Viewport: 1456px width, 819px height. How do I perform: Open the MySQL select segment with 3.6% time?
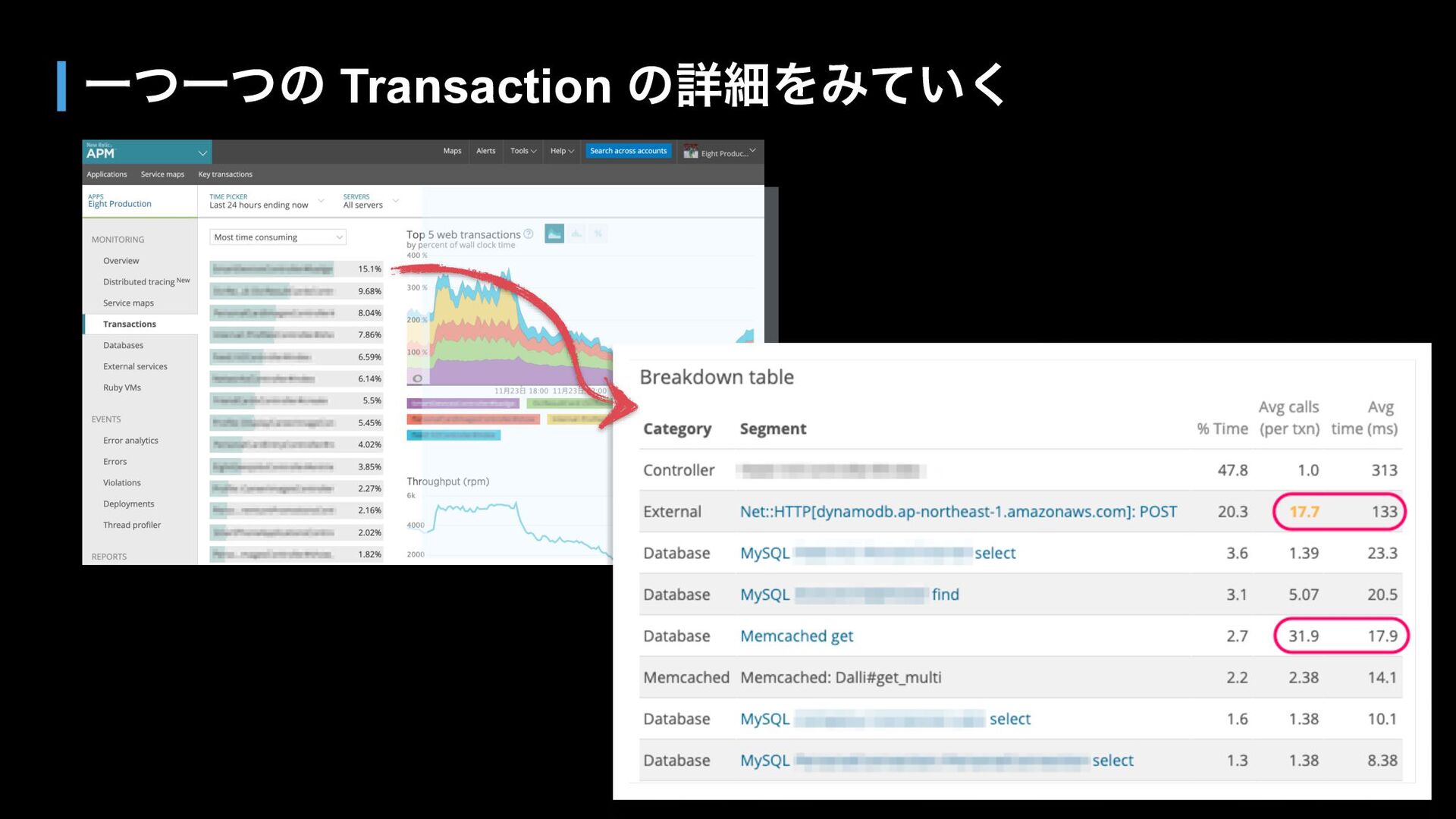(878, 554)
